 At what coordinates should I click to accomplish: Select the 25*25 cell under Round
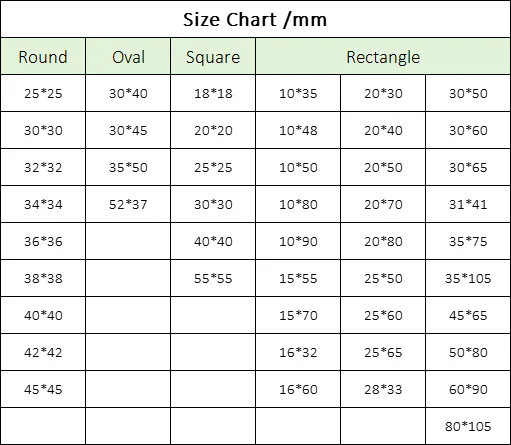pos(43,93)
